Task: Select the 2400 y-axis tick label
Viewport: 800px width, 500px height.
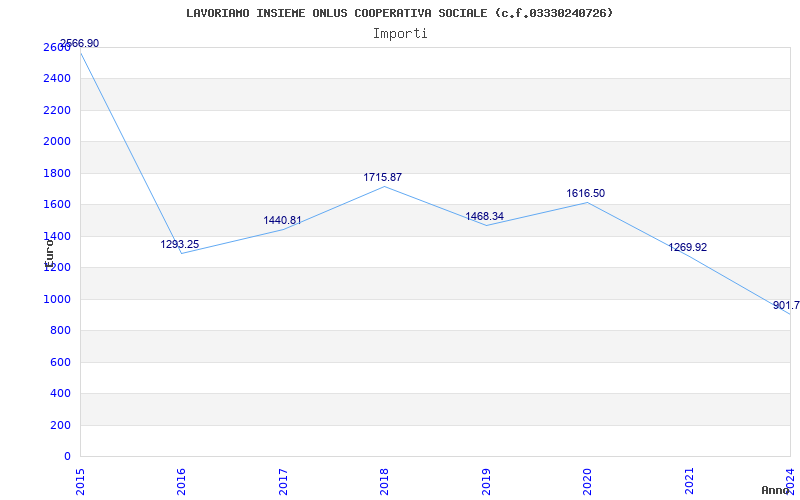Action: tap(57, 79)
